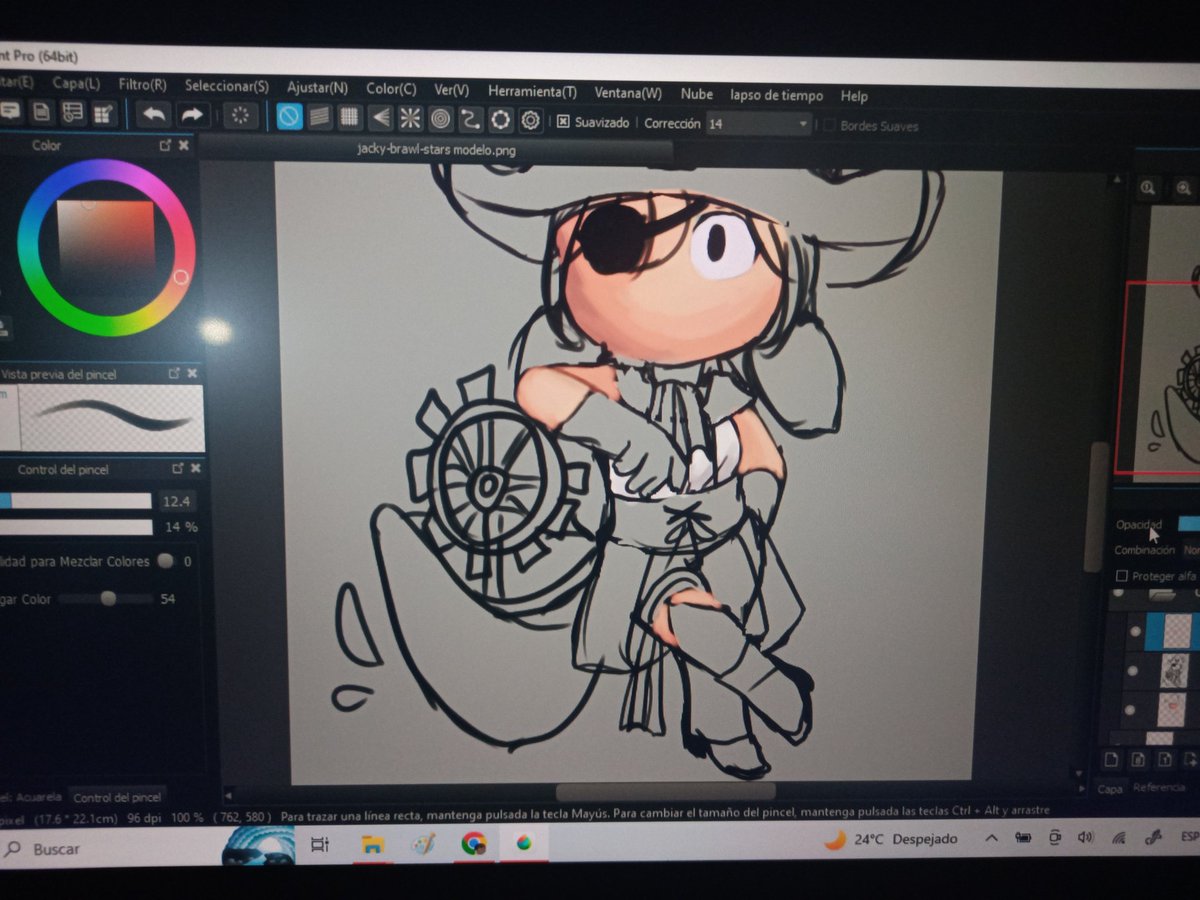
Task: Select the snap off icon
Action: point(290,117)
